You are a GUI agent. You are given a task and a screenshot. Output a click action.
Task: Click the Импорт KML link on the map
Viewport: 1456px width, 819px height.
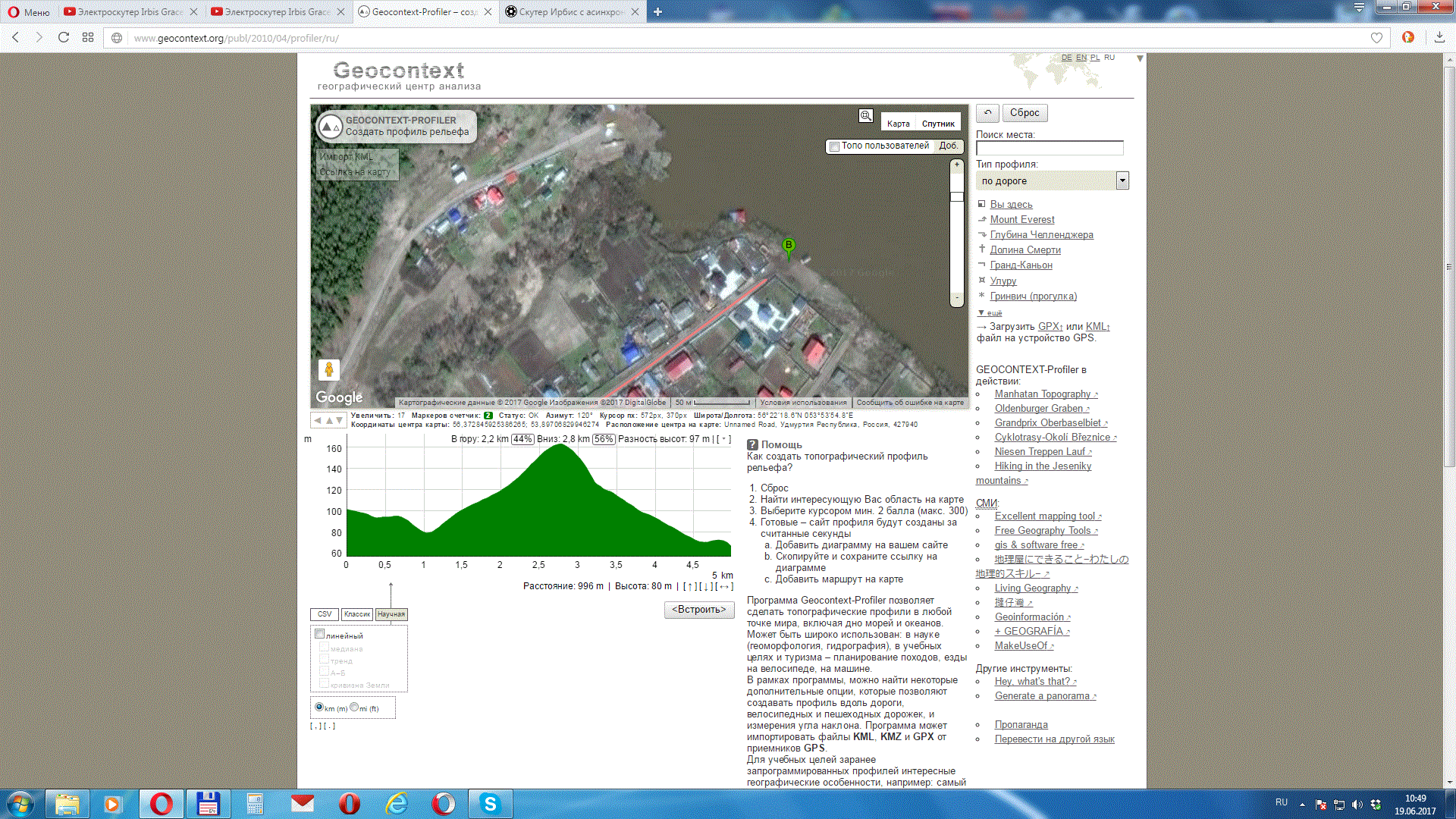coord(346,157)
